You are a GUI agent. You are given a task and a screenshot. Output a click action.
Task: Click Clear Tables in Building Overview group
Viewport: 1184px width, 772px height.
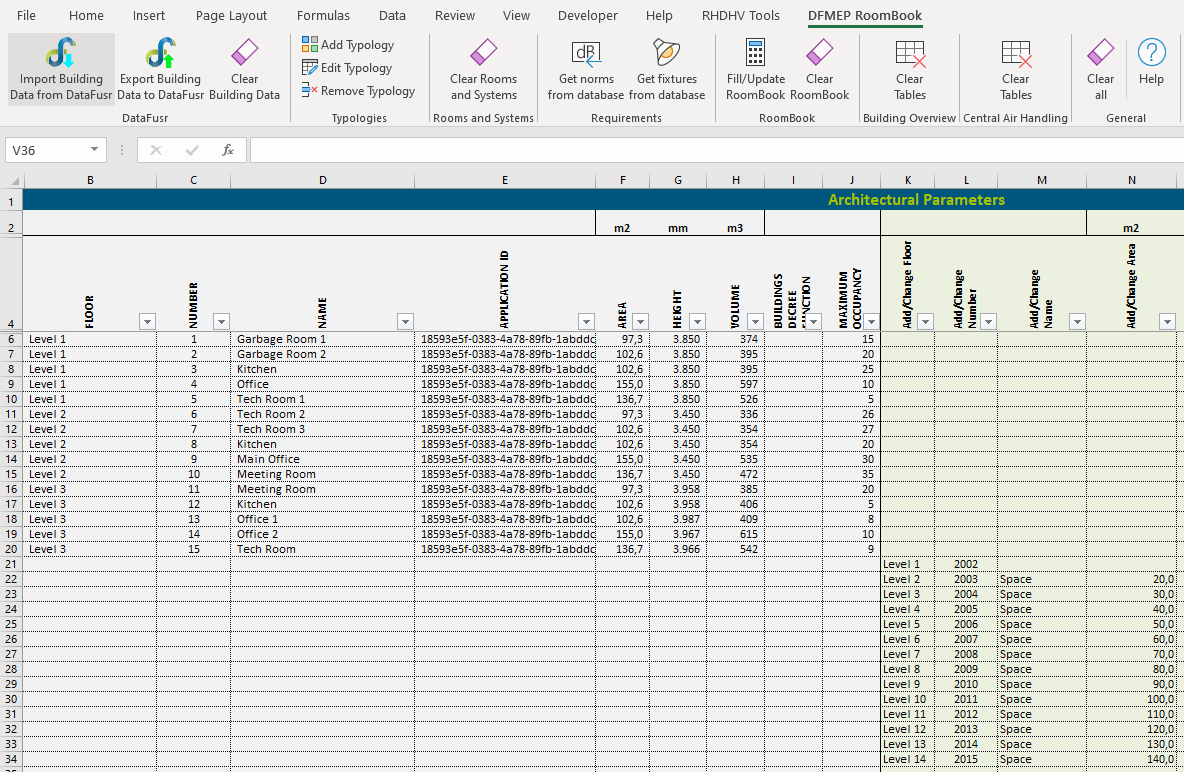point(910,54)
